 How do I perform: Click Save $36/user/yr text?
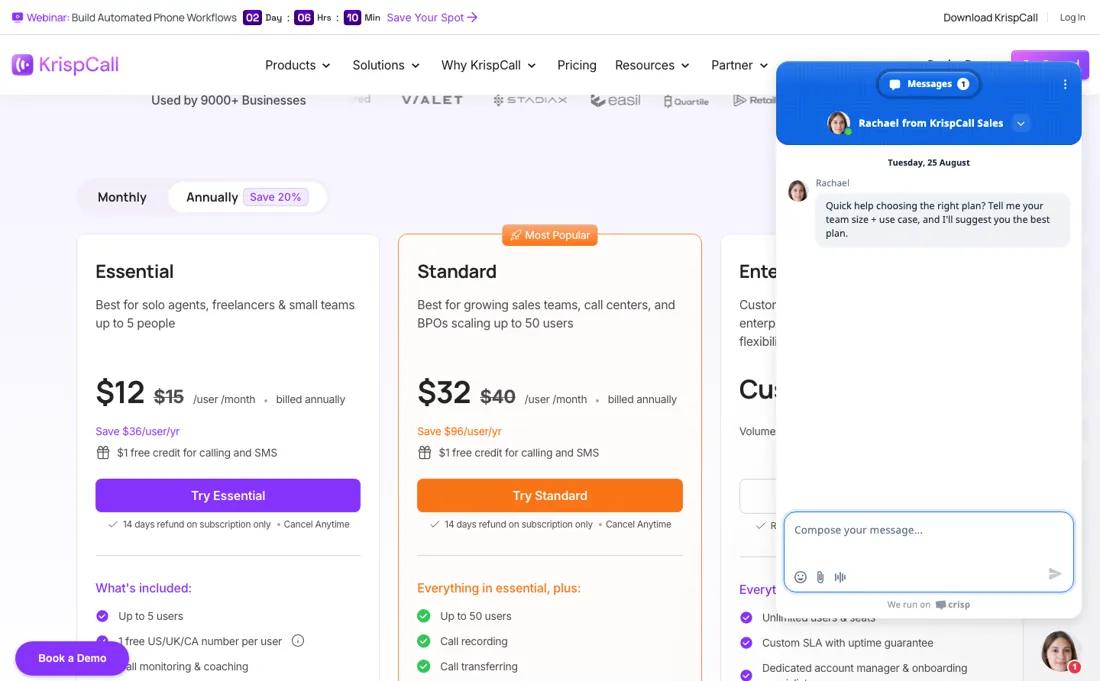click(x=138, y=431)
